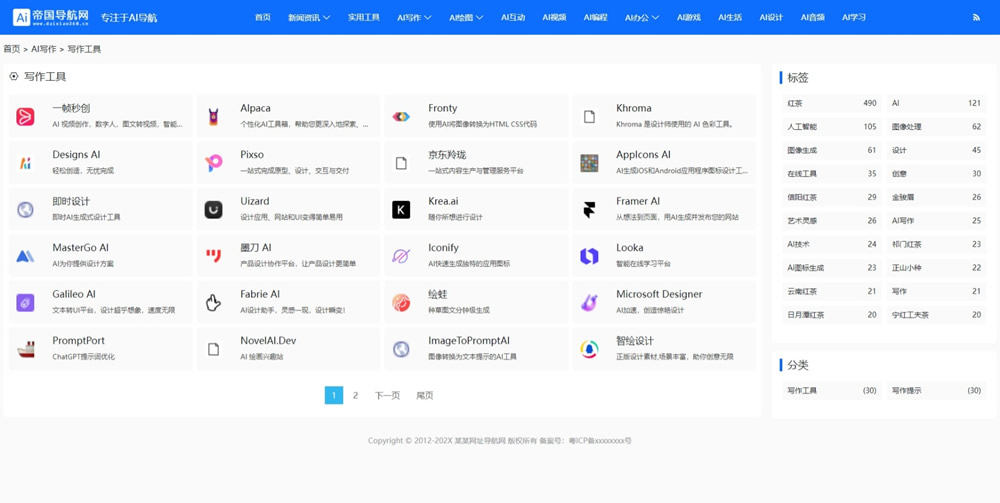1000x503 pixels.
Task: Click the pink Pixso logo icon
Action: [x=213, y=163]
